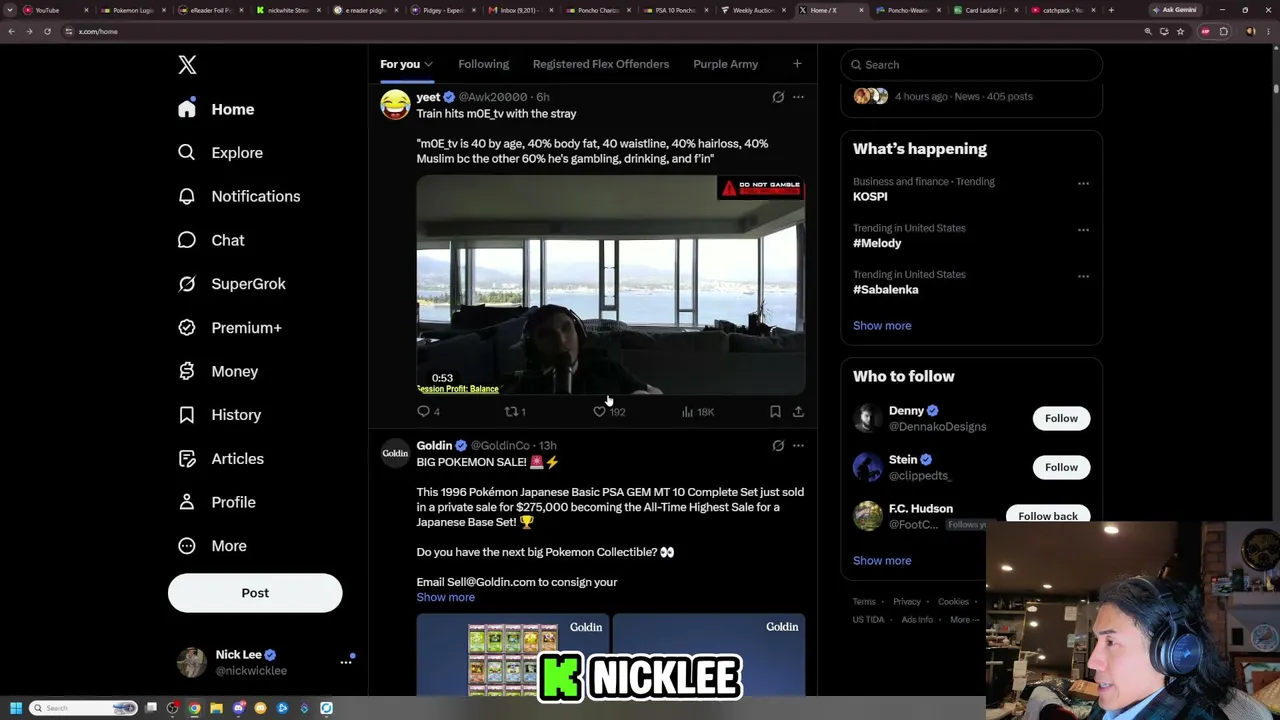Reload the page in the browser toolbar
Screen dimensions: 1280x720
tap(47, 31)
